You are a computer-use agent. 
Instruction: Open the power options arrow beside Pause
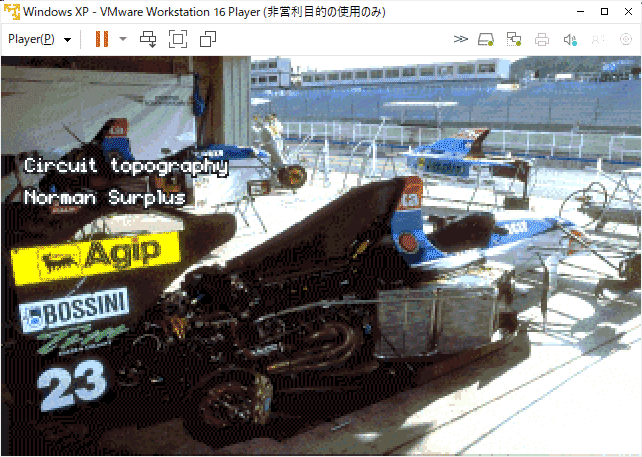click(123, 40)
